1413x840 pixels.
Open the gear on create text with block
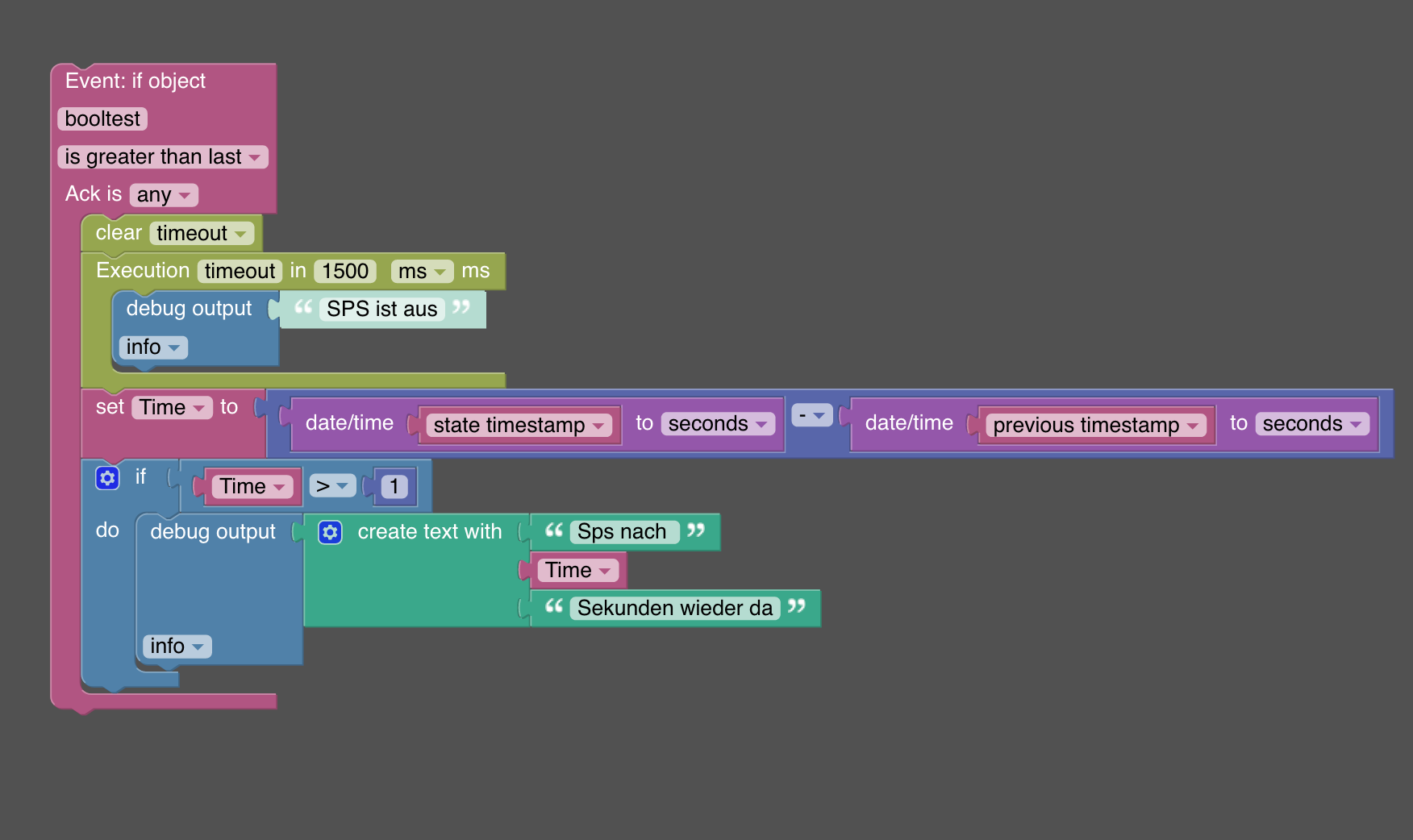(x=330, y=532)
